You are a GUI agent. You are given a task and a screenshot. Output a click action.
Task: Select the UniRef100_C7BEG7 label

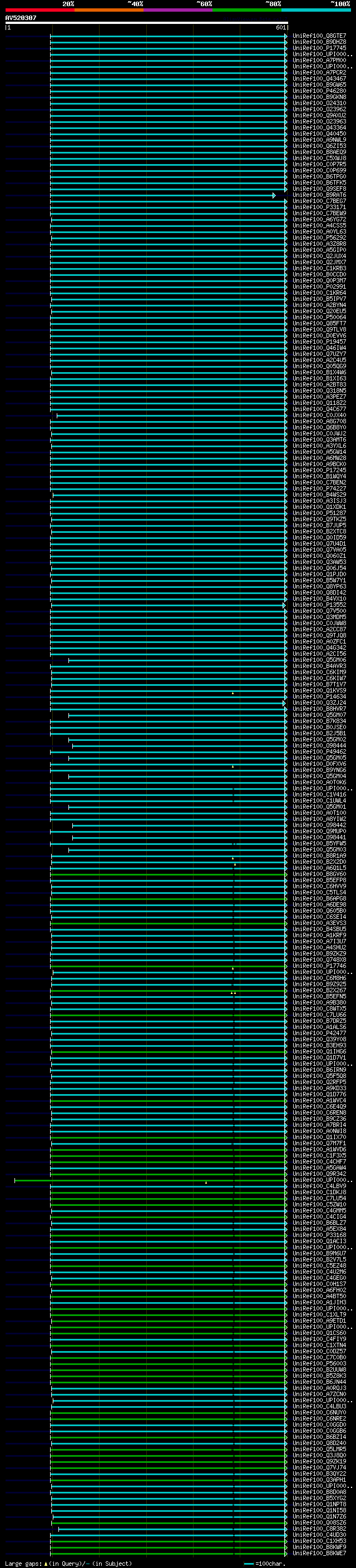pos(319,201)
